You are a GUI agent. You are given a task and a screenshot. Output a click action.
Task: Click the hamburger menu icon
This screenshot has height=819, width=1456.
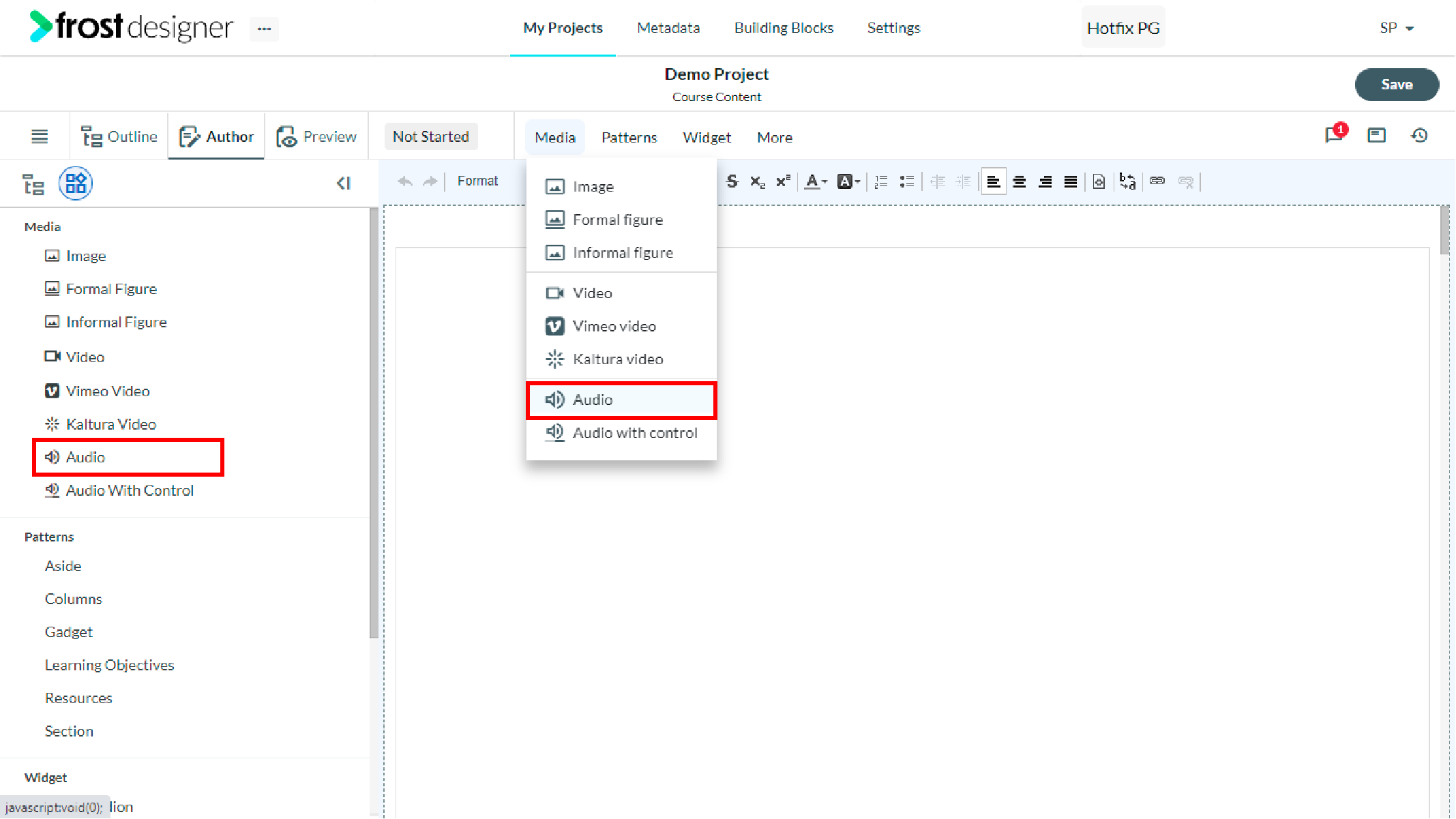40,136
